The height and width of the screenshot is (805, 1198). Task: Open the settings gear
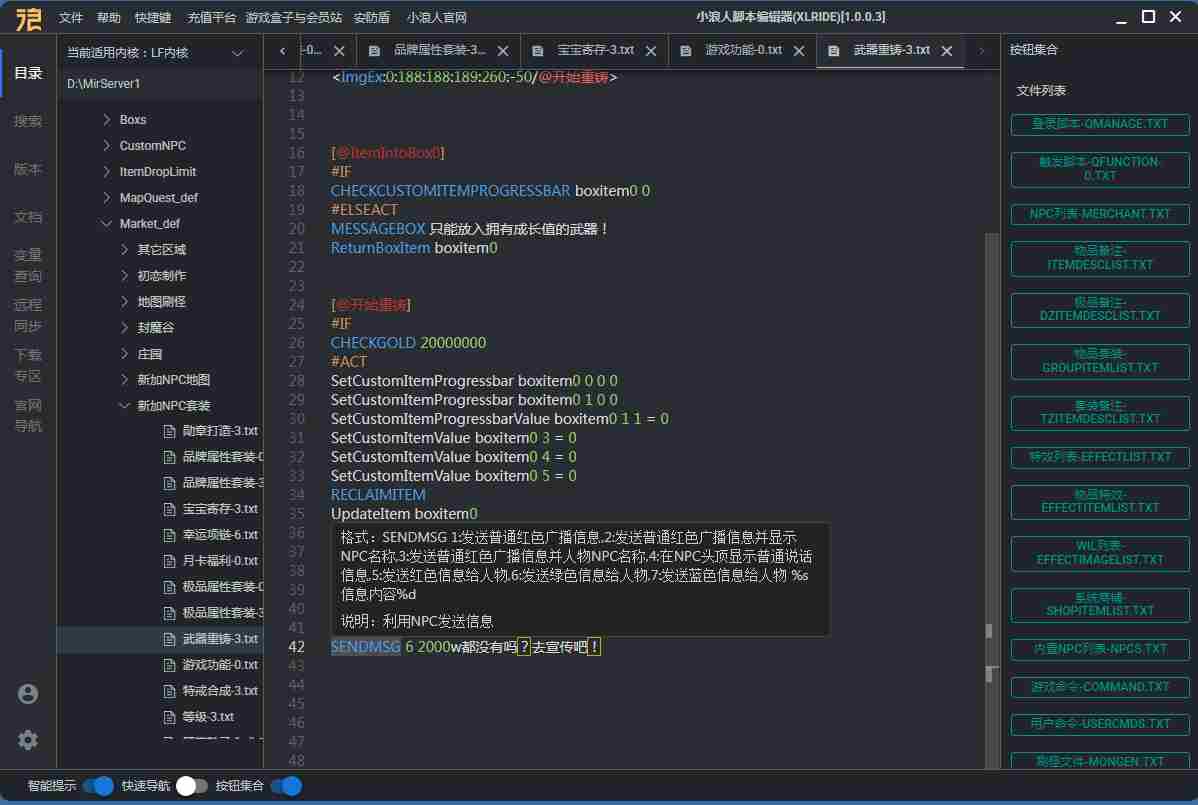pos(27,740)
